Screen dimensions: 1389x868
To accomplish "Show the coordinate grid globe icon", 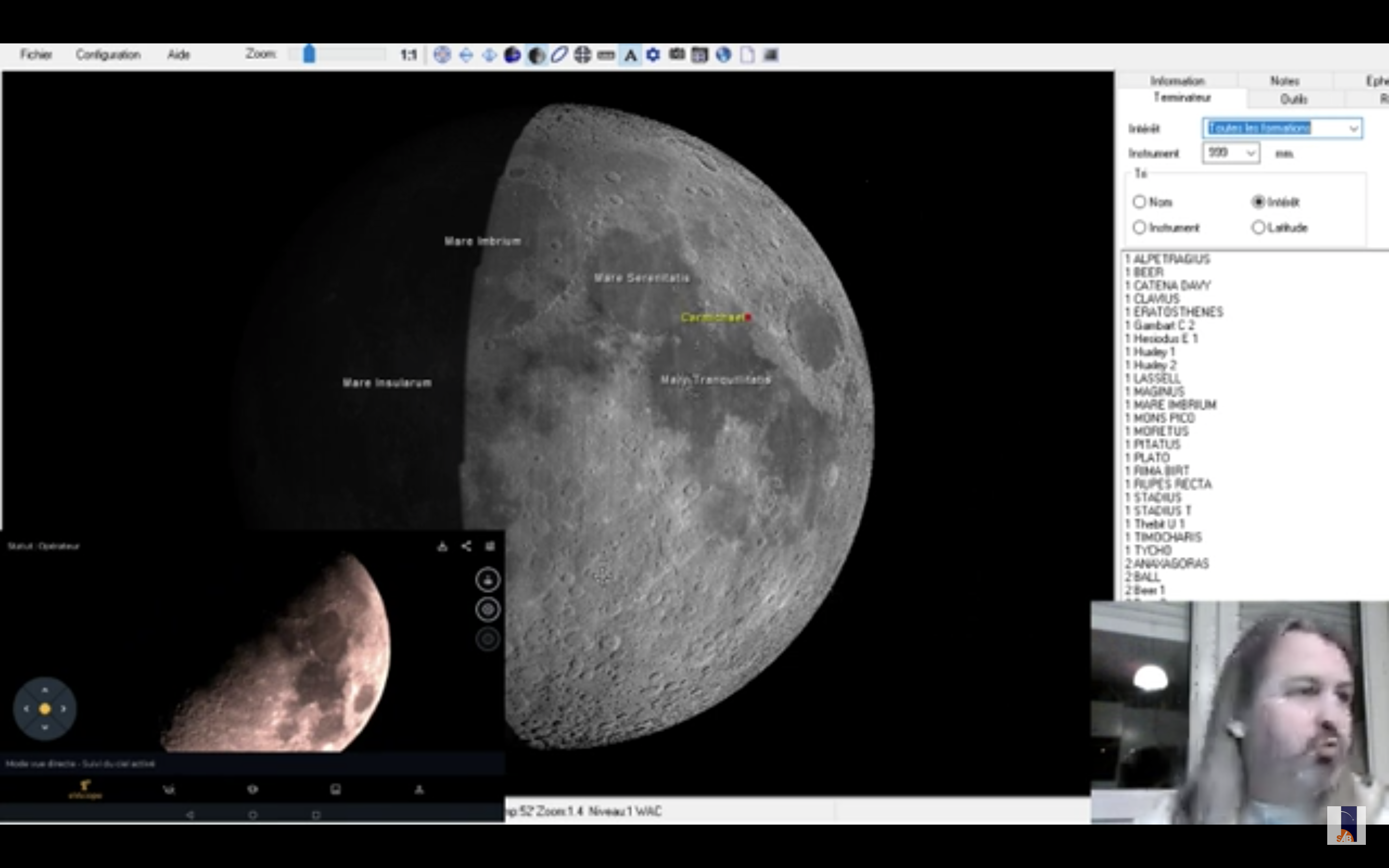I will 583,55.
